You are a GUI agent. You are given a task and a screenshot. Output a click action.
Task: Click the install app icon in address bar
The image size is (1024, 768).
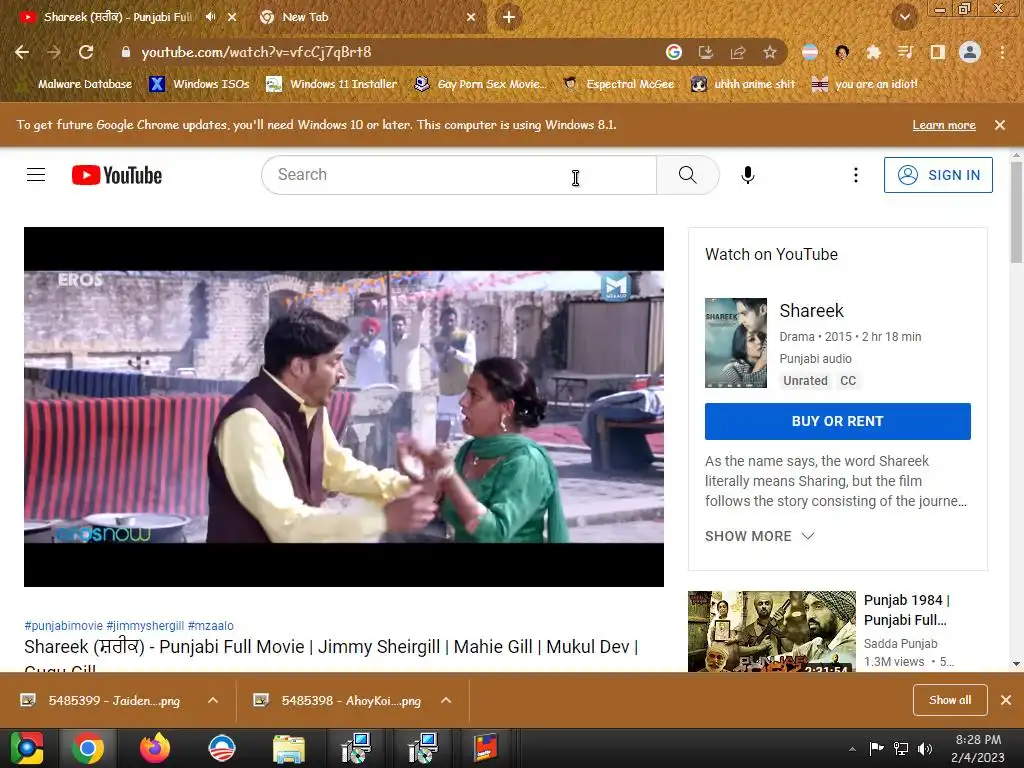click(x=706, y=52)
